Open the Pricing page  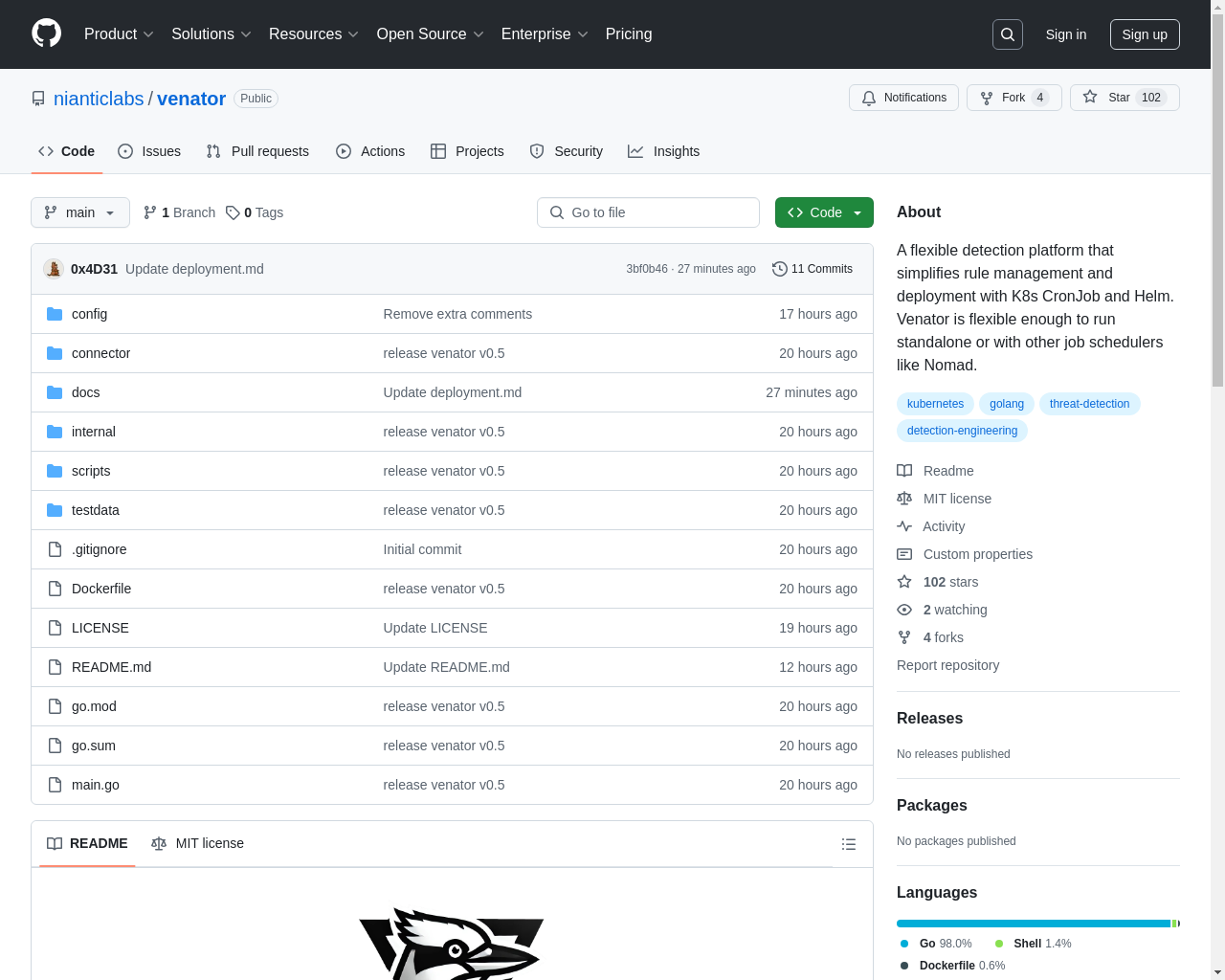(x=629, y=34)
